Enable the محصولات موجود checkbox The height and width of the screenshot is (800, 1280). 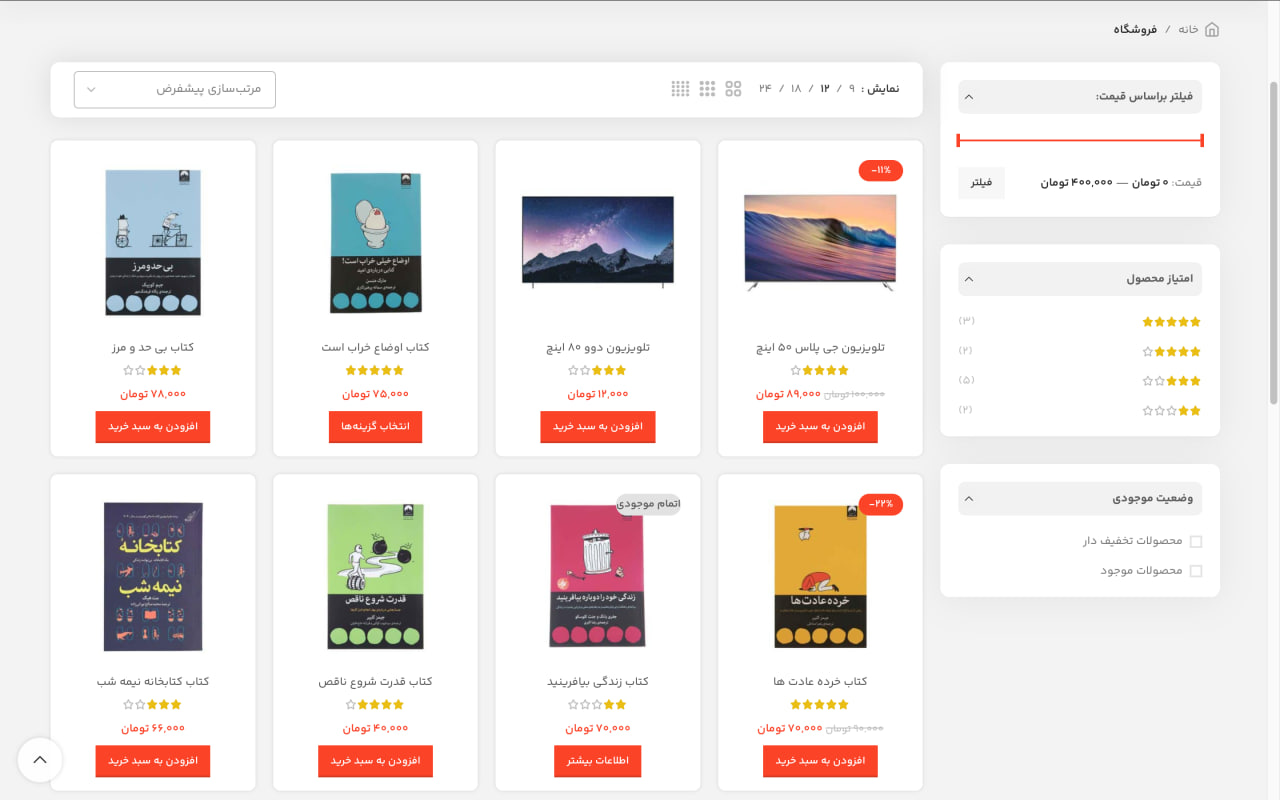click(x=1196, y=571)
